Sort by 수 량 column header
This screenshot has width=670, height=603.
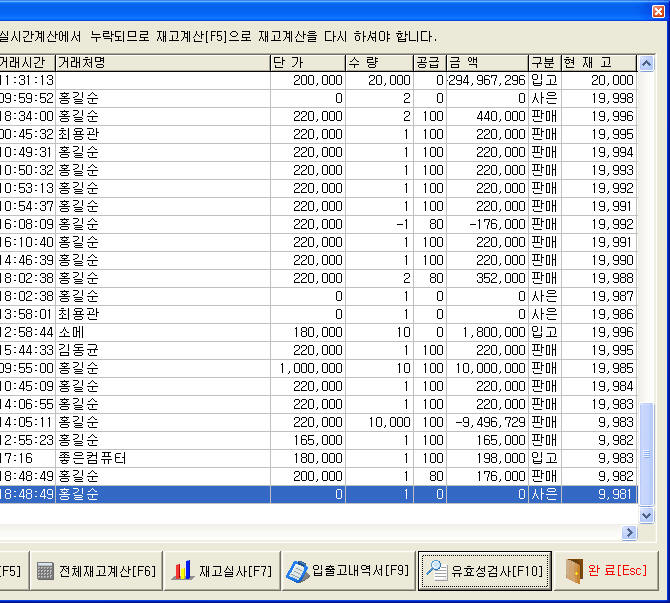(379, 63)
